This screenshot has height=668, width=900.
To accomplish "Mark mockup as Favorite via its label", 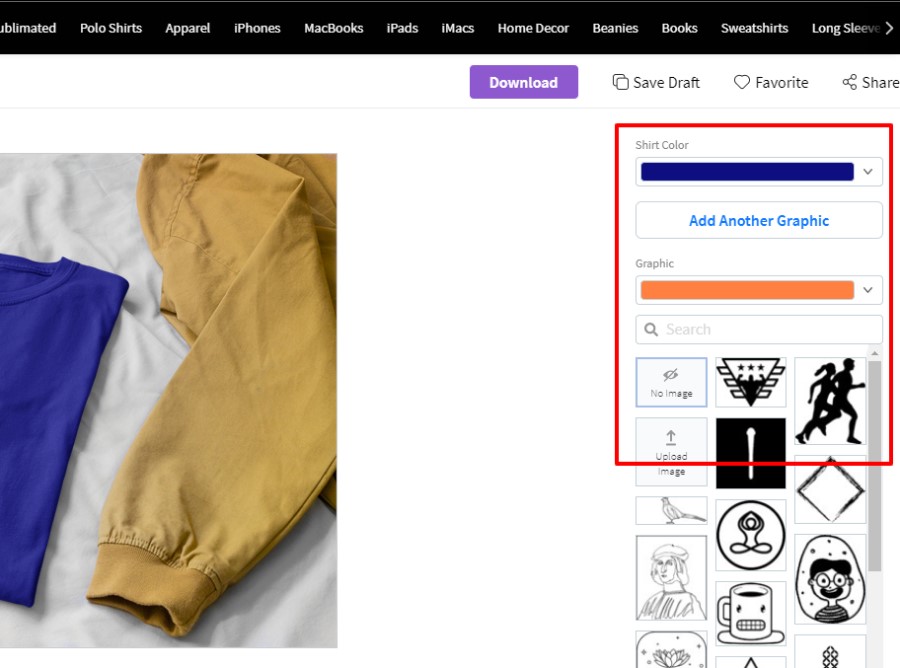I will tap(782, 83).
